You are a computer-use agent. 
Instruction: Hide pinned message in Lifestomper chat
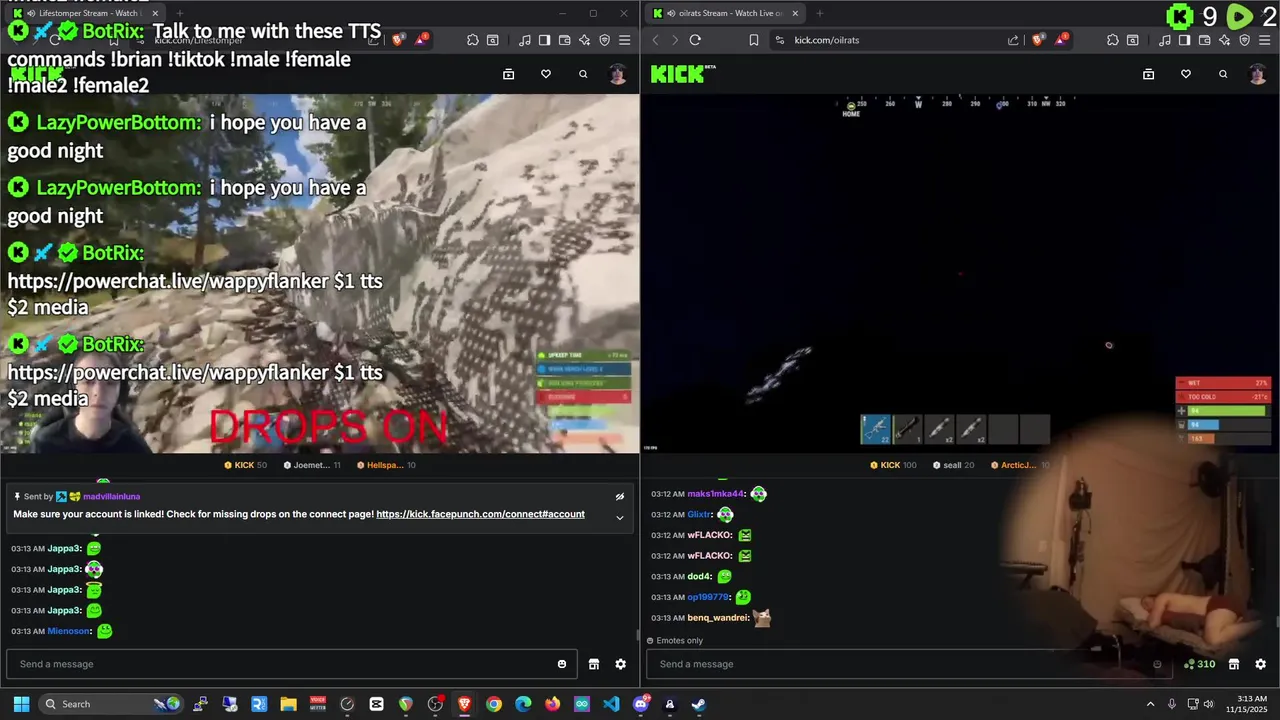click(620, 496)
